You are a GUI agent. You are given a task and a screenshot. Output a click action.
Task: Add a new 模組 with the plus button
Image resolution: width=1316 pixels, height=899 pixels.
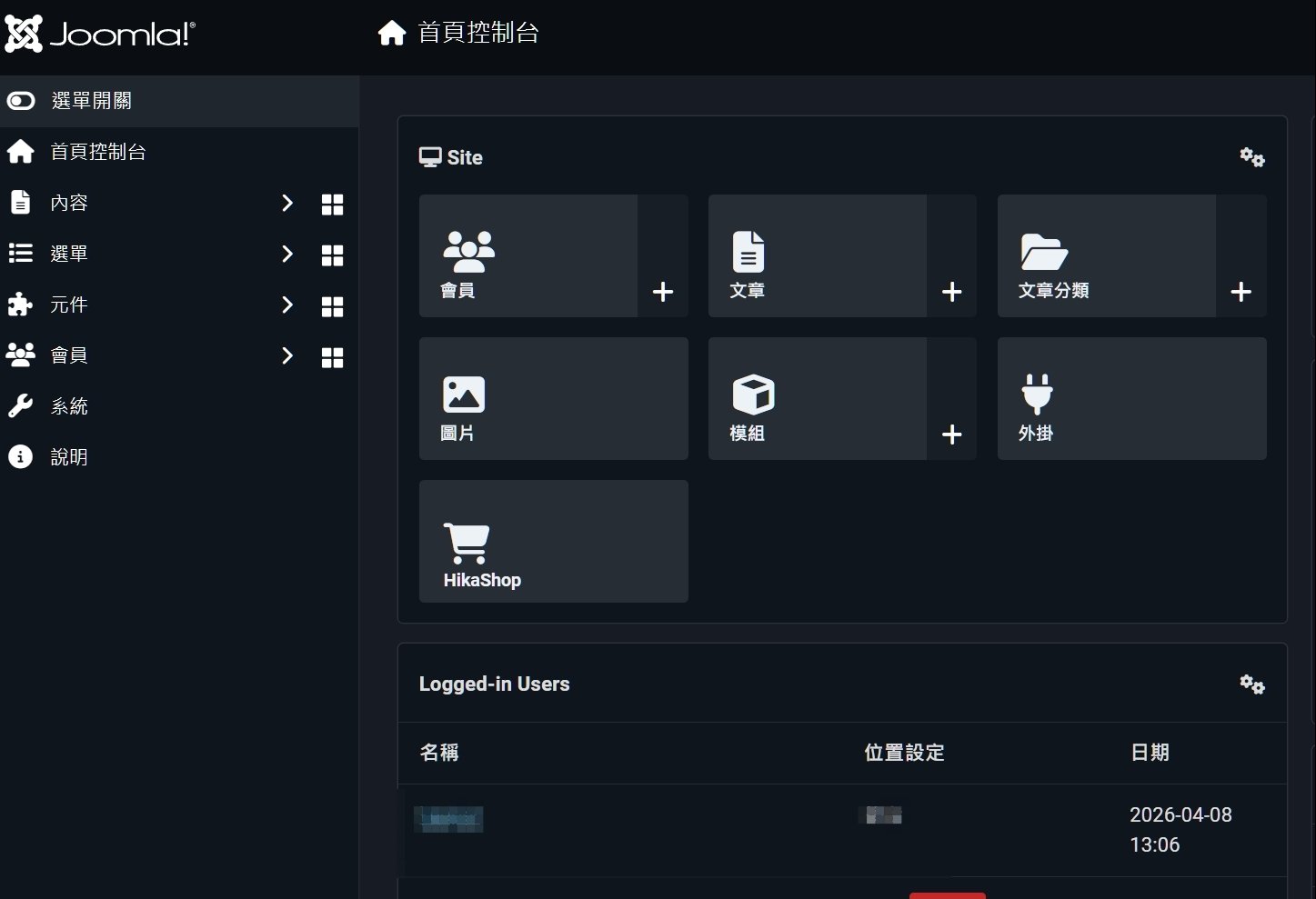point(951,435)
